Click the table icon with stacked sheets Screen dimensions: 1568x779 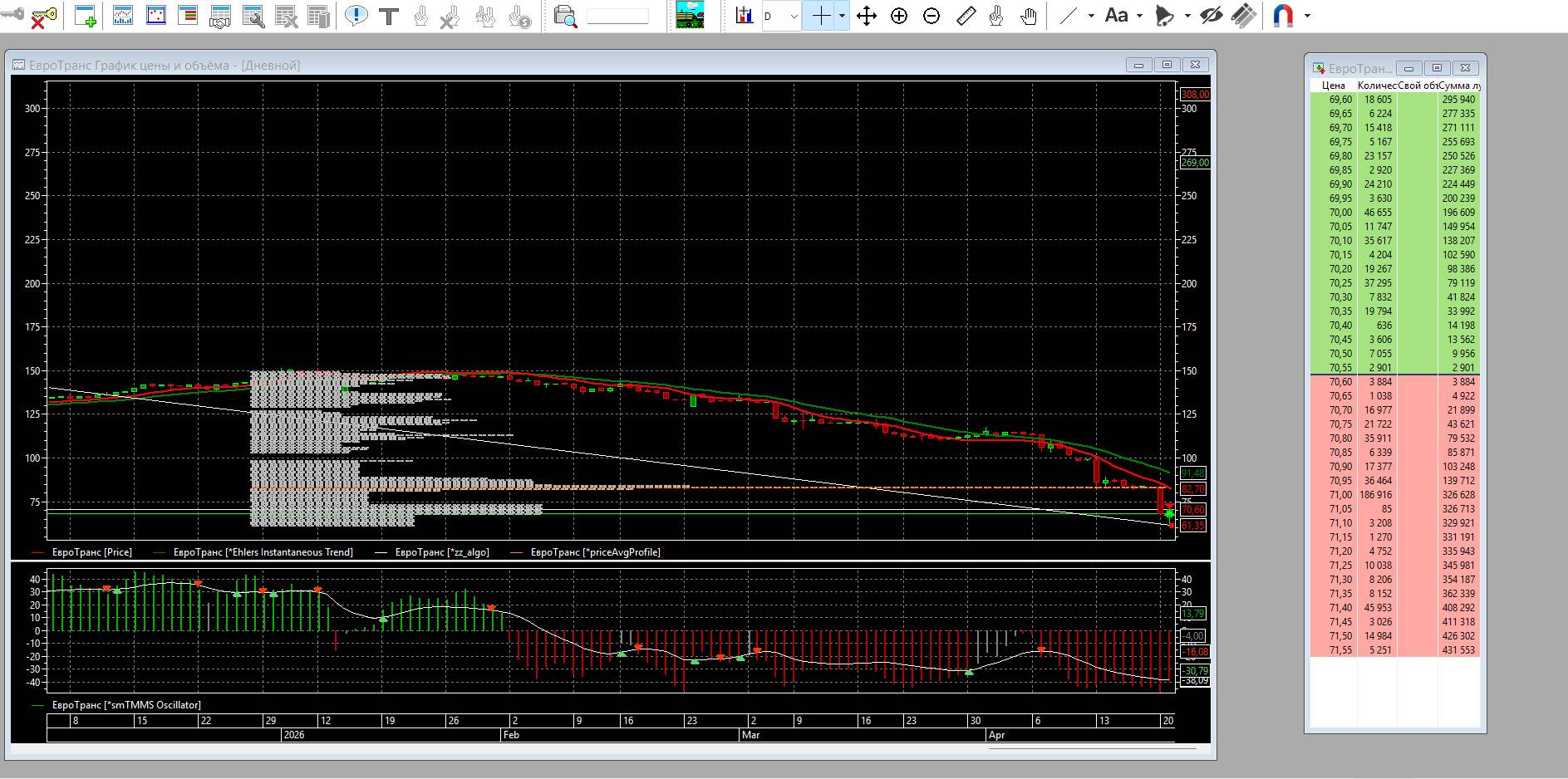click(x=318, y=16)
